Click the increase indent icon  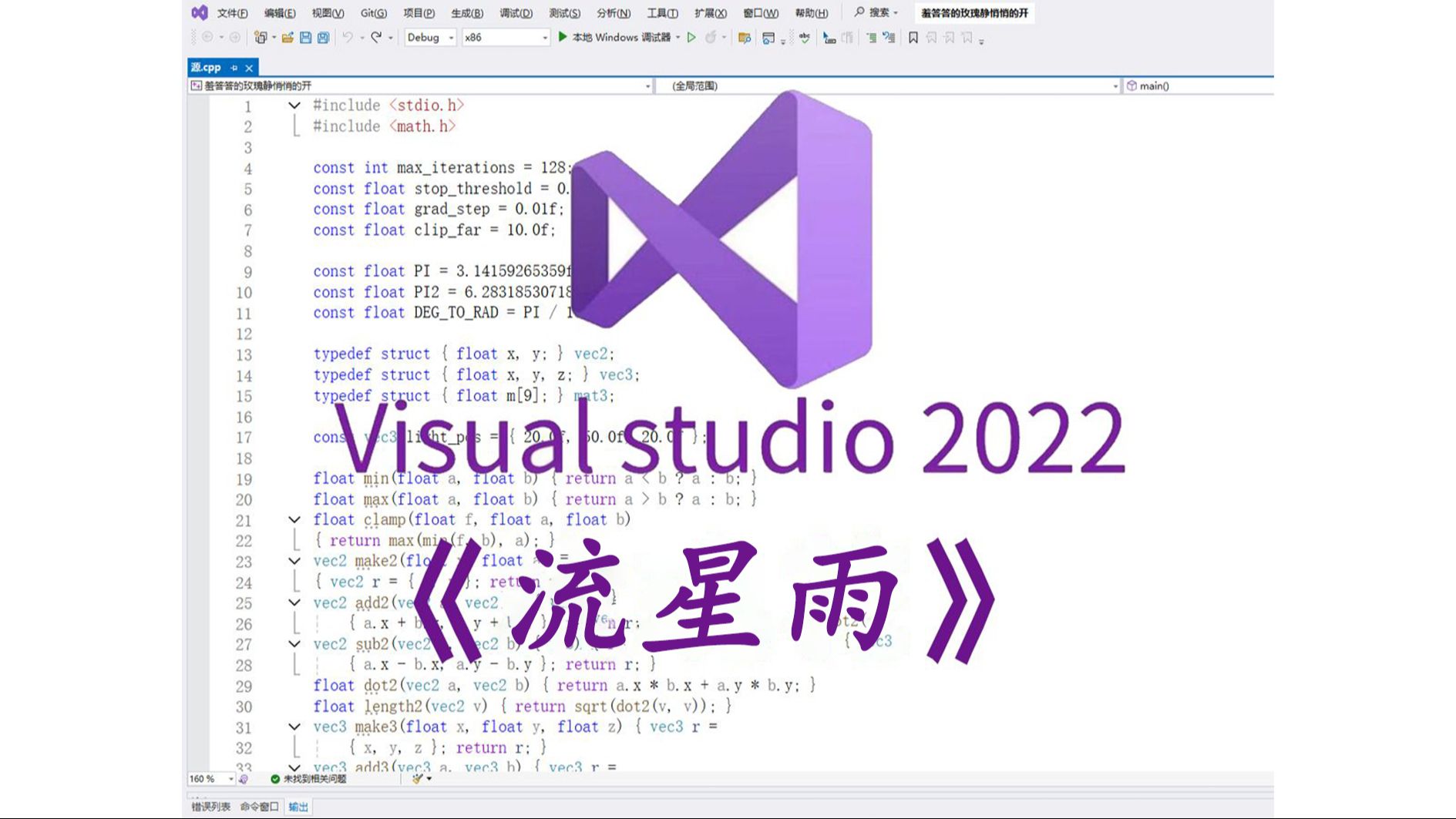tap(871, 38)
